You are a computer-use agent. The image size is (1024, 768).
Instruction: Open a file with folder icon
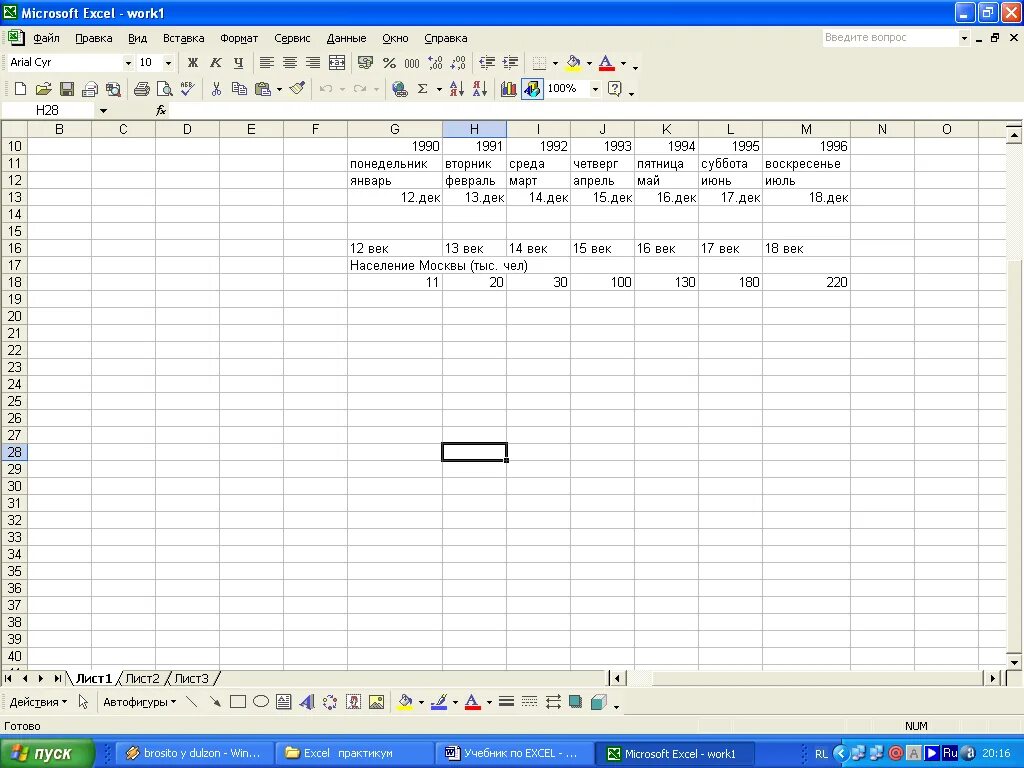tap(43, 89)
